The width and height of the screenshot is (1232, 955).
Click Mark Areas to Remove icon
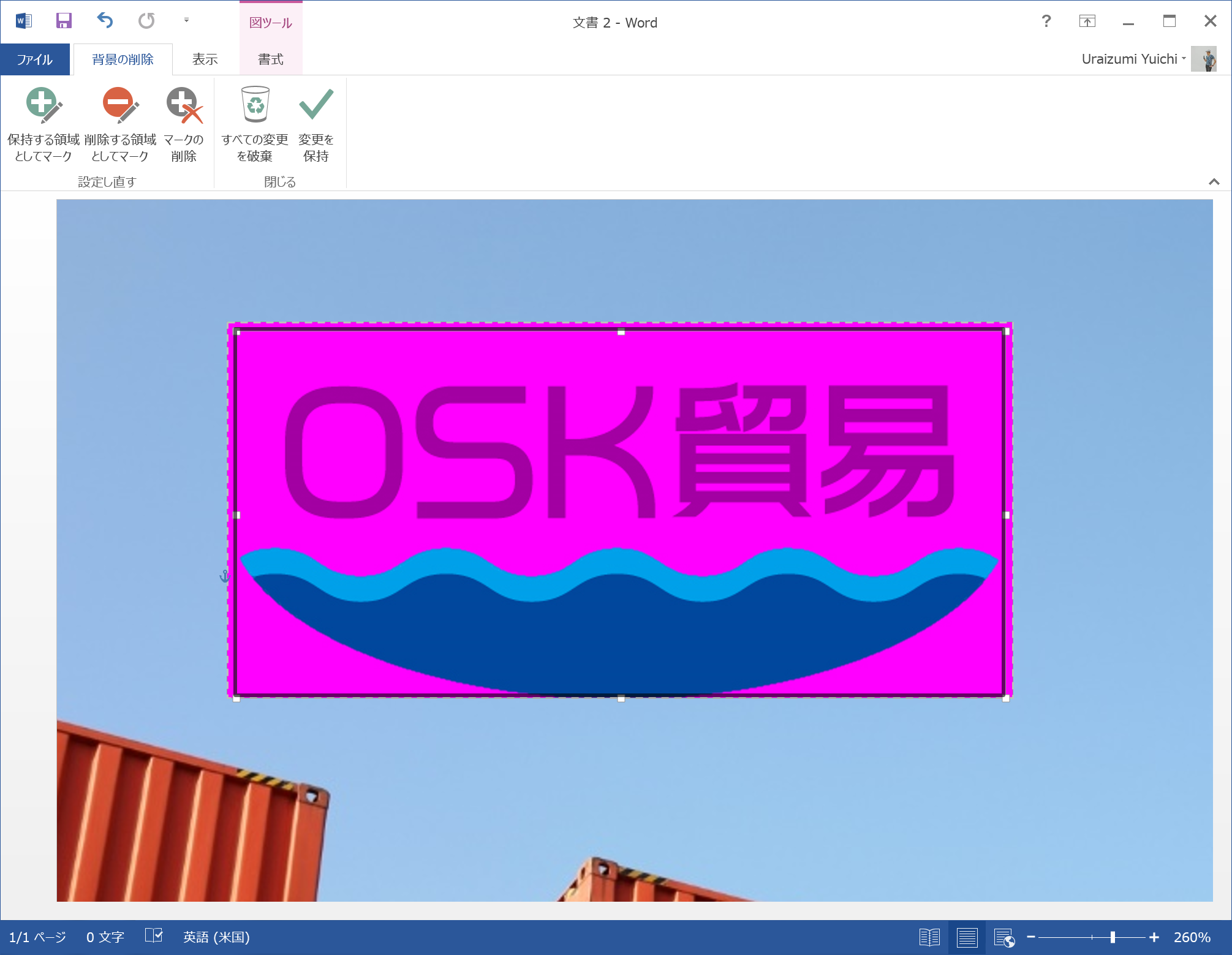click(120, 105)
